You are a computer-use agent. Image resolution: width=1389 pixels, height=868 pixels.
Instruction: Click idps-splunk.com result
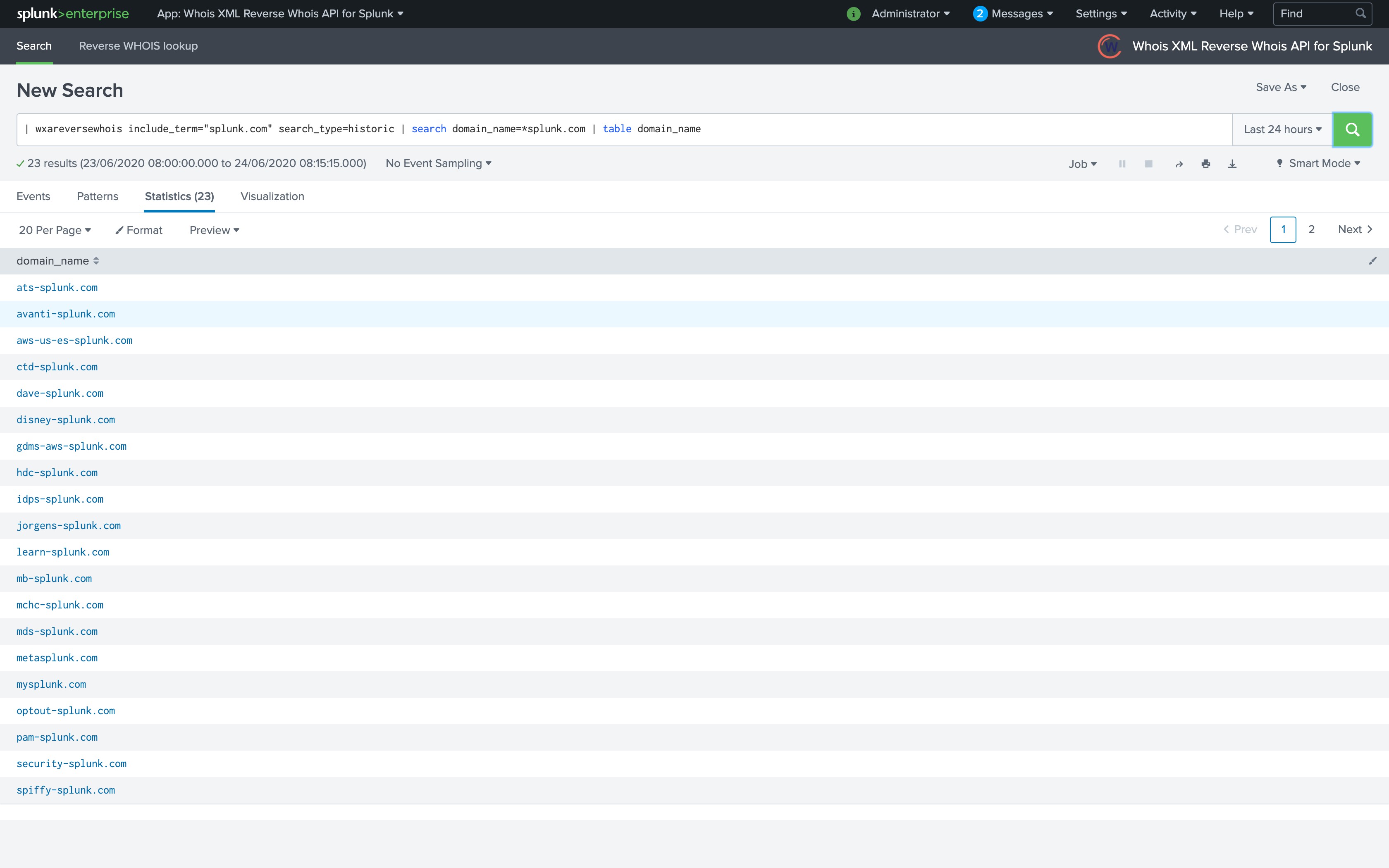point(60,499)
